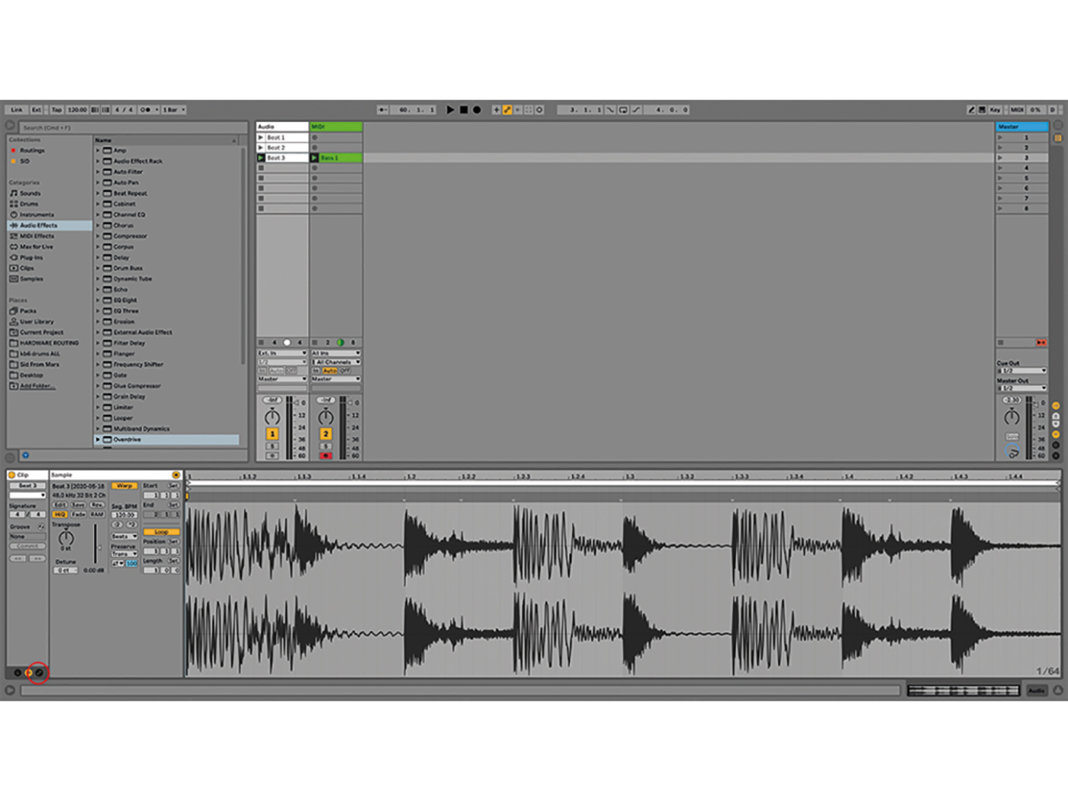Toggle the Warp switch off

coord(124,486)
